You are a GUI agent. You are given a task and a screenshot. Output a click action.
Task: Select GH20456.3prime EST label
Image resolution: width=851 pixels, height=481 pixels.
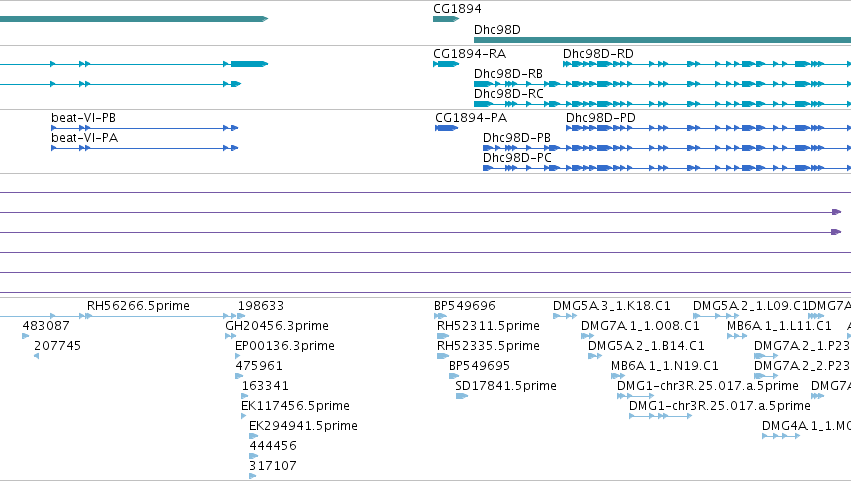point(277,326)
